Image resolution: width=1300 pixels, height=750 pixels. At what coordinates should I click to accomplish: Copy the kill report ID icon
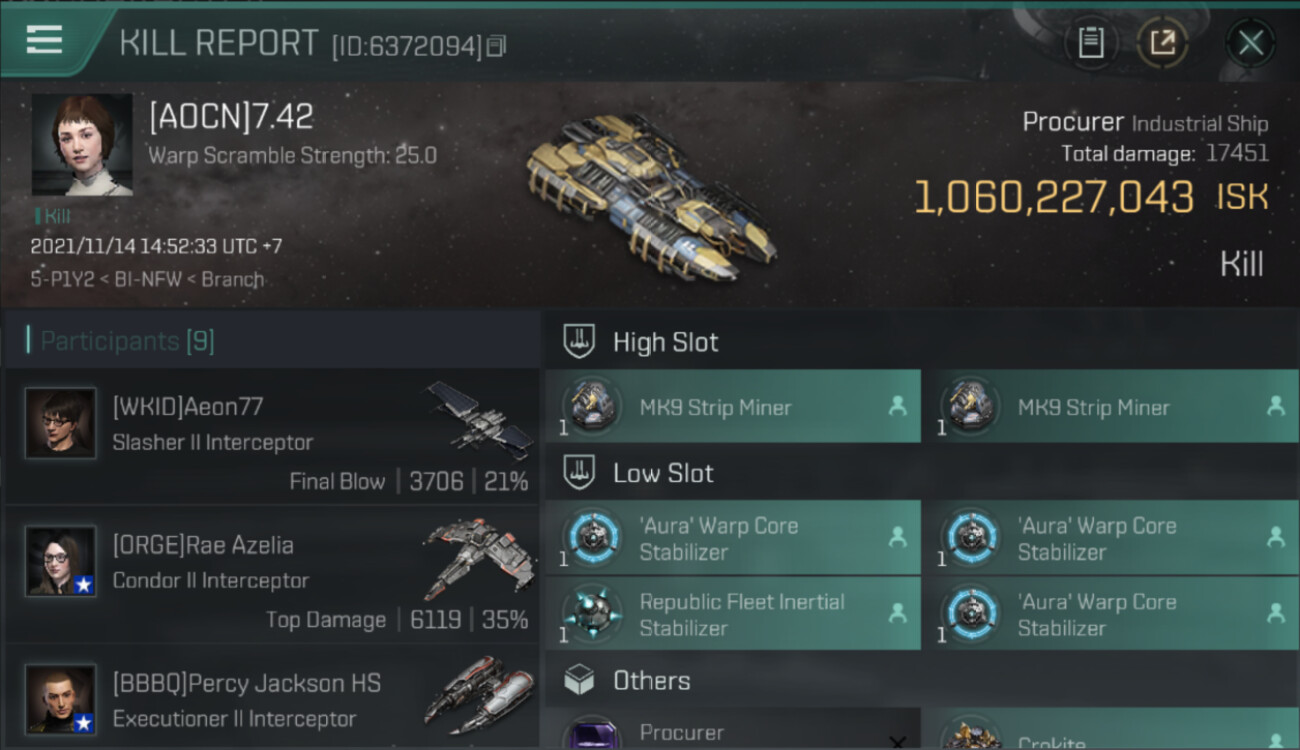(496, 45)
